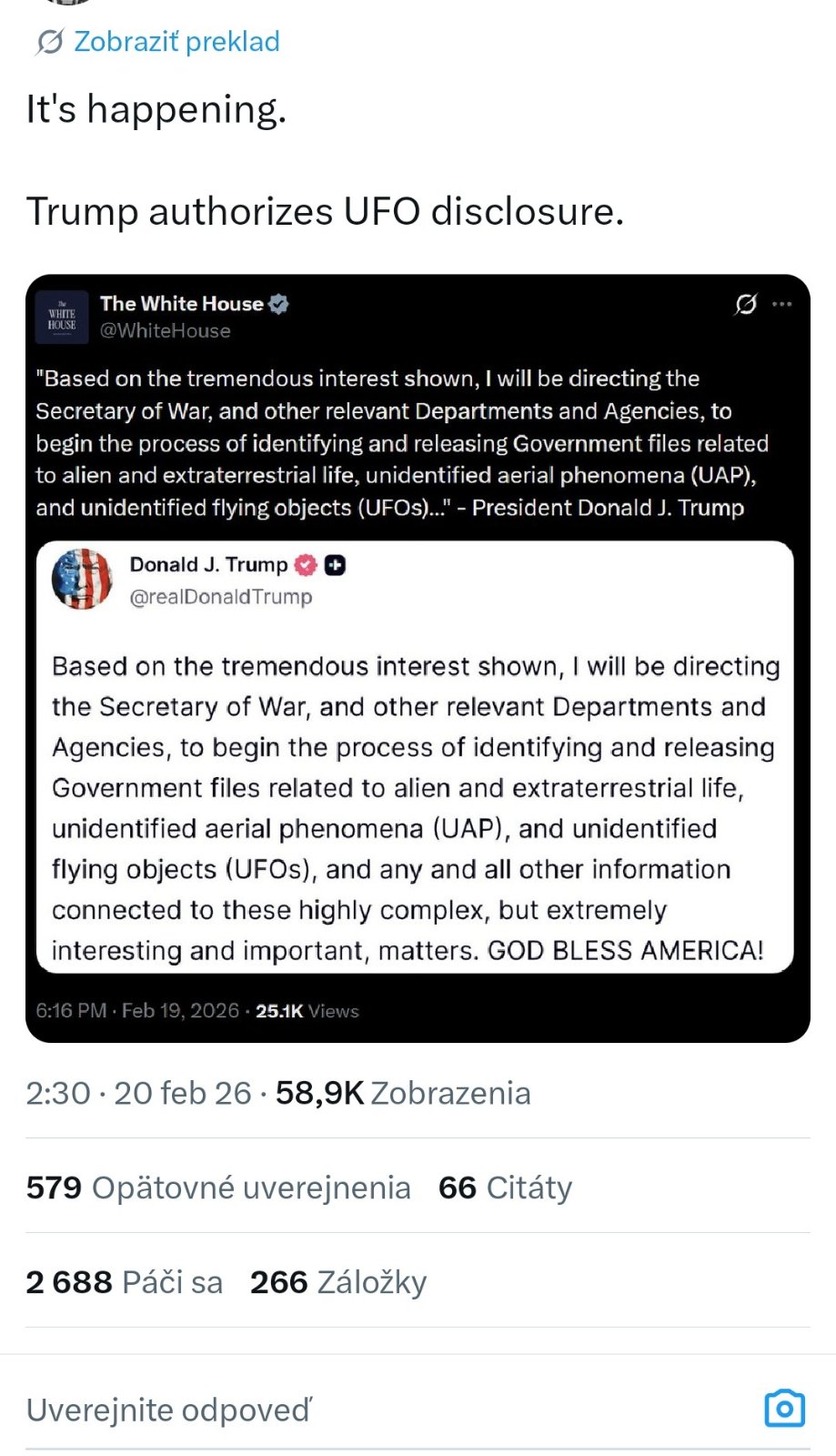836x1456 pixels.
Task: Click Donald J. Trump's flag avatar
Action: click(82, 579)
